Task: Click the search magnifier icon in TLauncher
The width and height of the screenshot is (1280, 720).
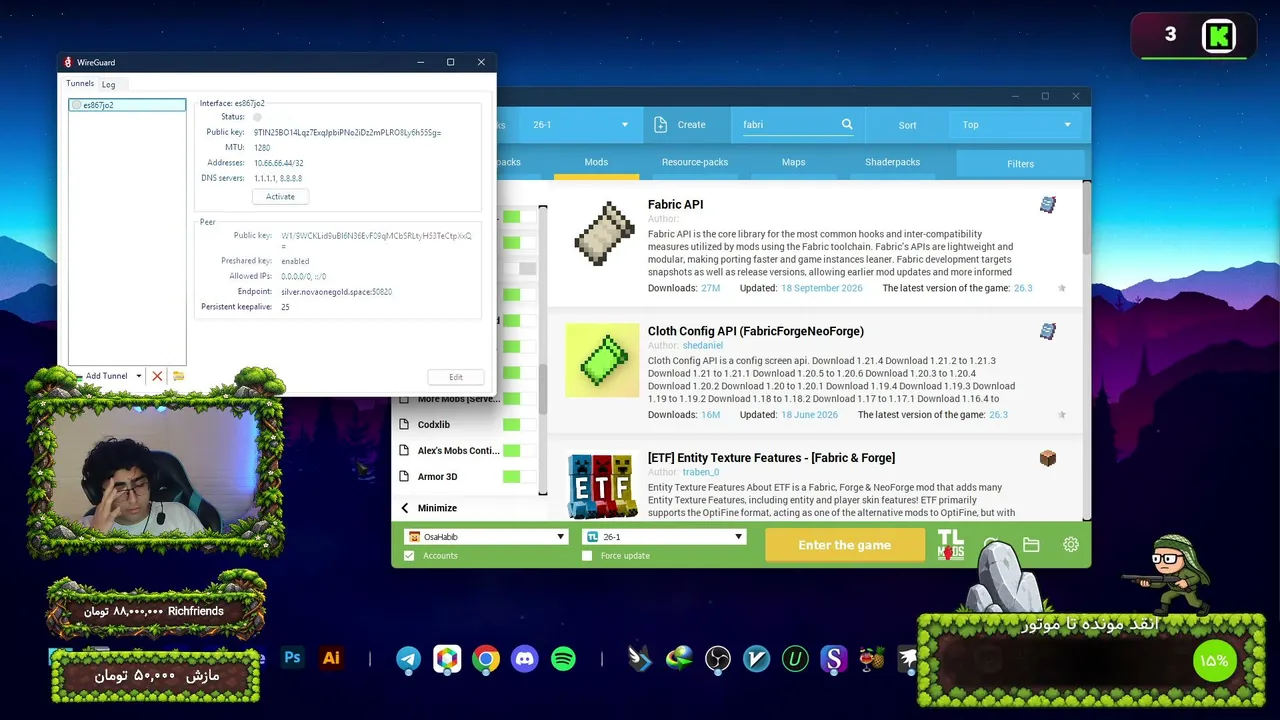Action: 847,125
